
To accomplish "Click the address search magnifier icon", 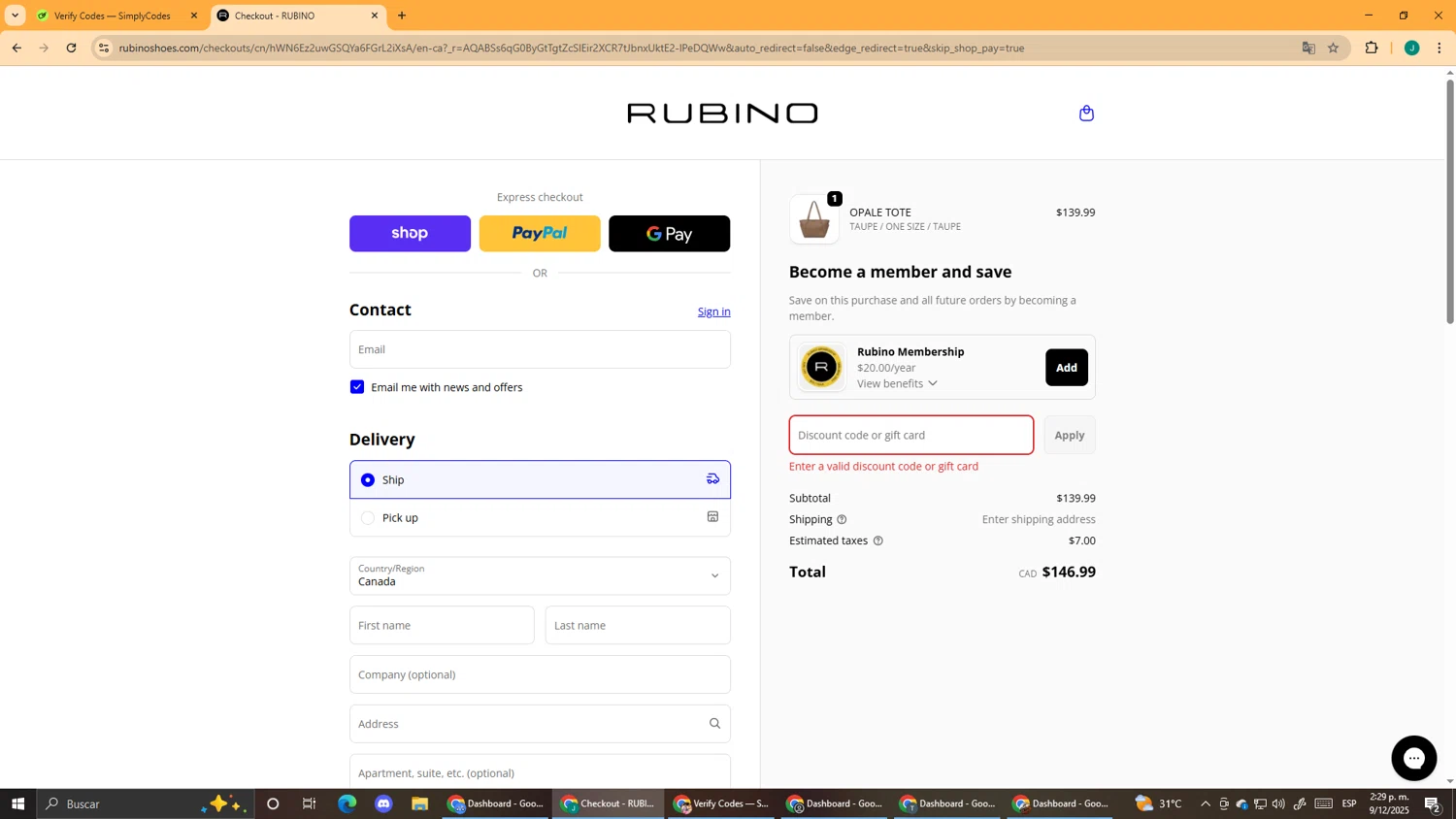I will [714, 724].
